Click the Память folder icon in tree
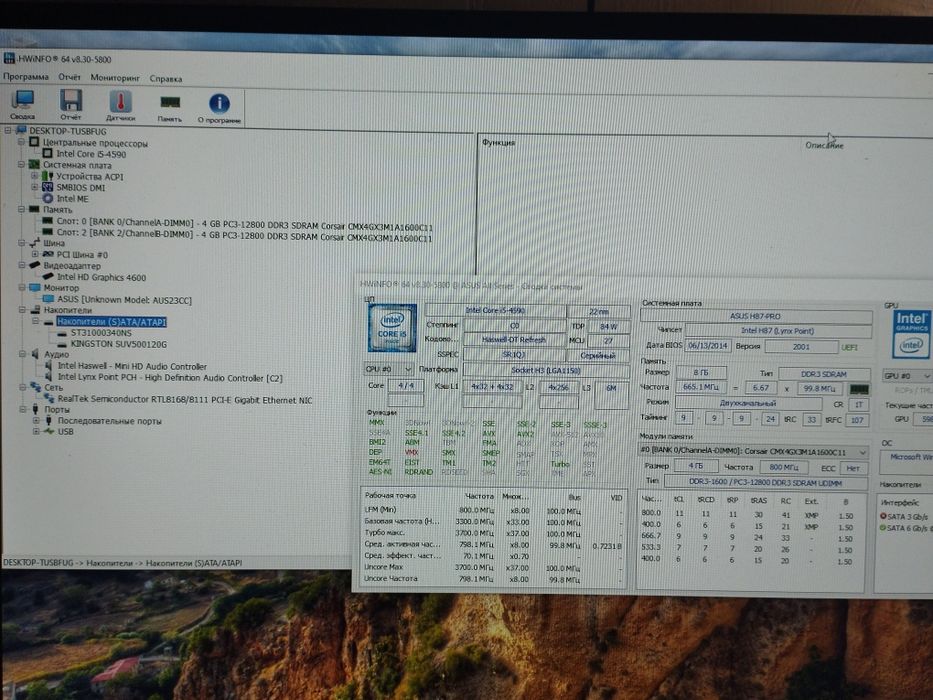Image resolution: width=933 pixels, height=700 pixels. 34,210
